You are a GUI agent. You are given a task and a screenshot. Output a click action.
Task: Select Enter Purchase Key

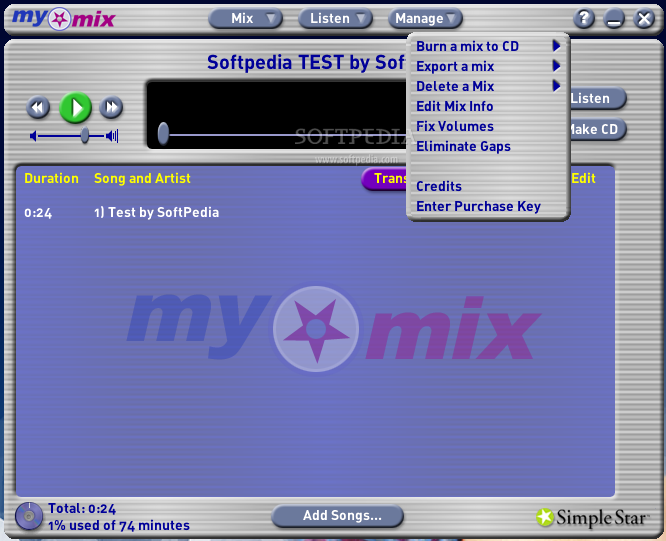pyautogui.click(x=478, y=206)
